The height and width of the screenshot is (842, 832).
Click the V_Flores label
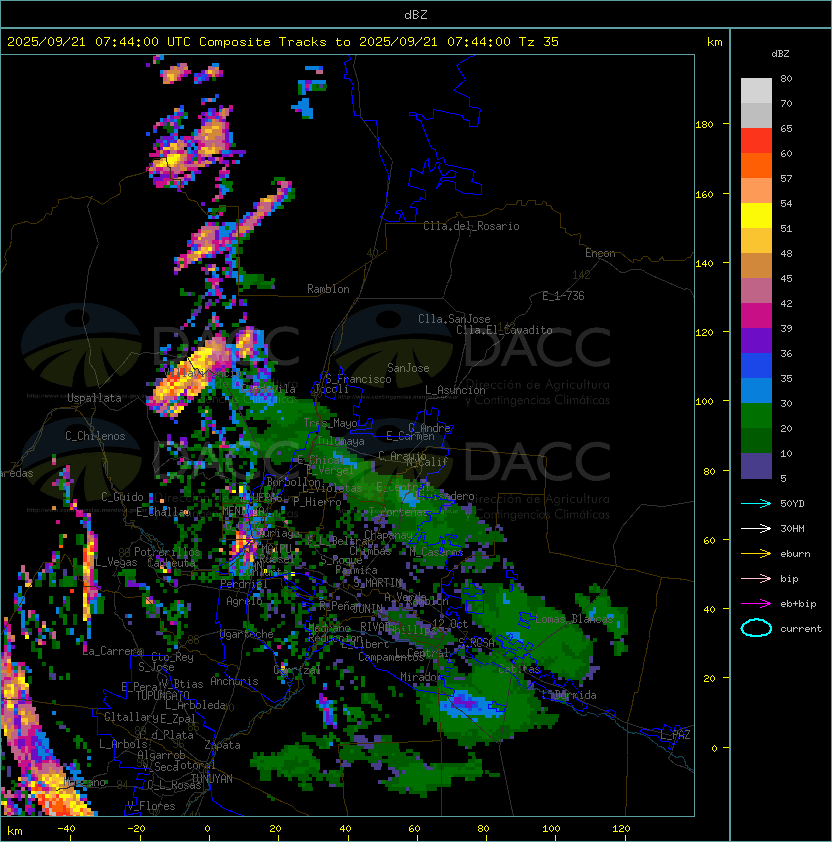[151, 806]
